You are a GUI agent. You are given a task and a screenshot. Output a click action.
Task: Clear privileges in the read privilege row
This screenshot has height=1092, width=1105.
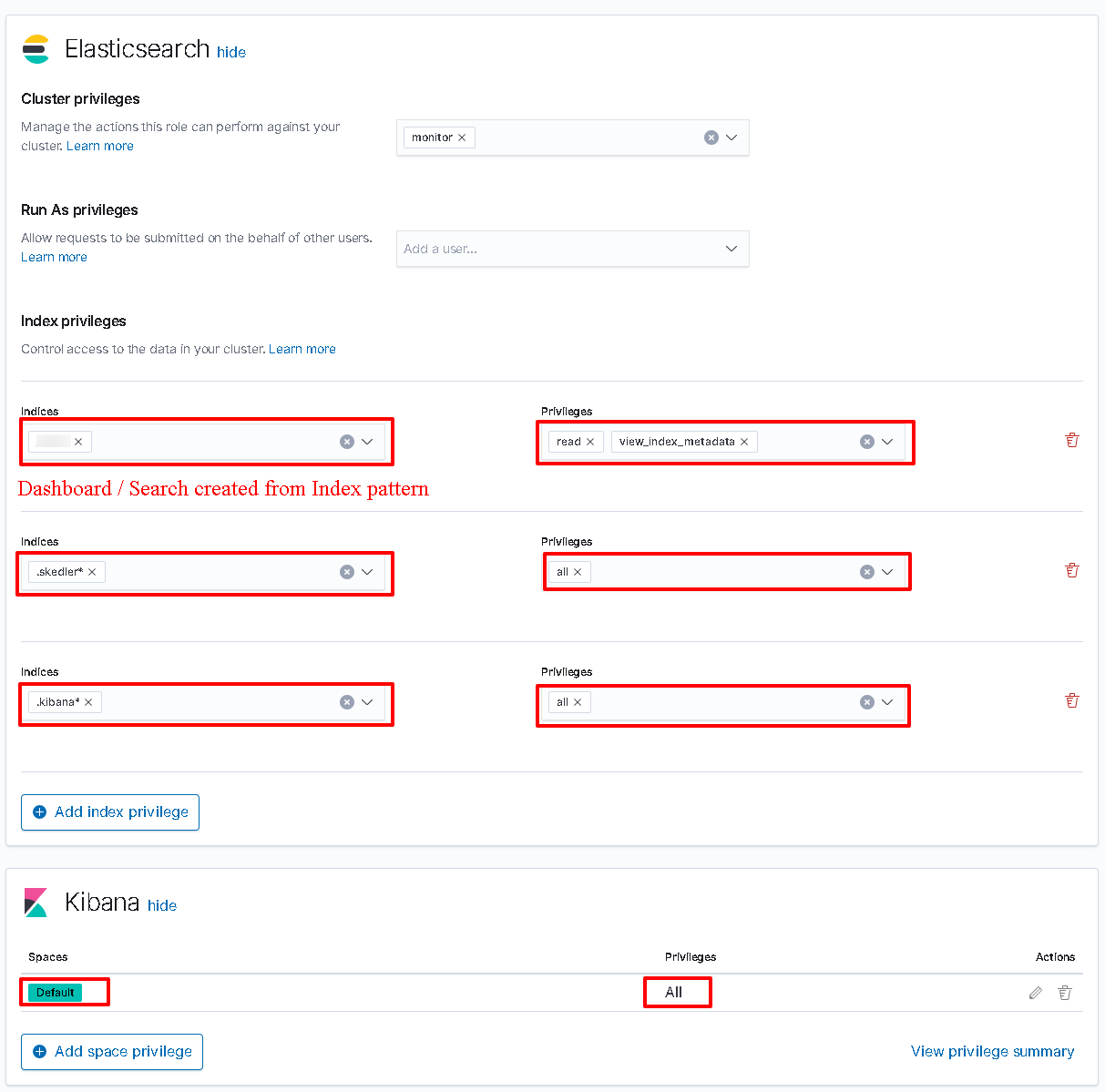(867, 442)
